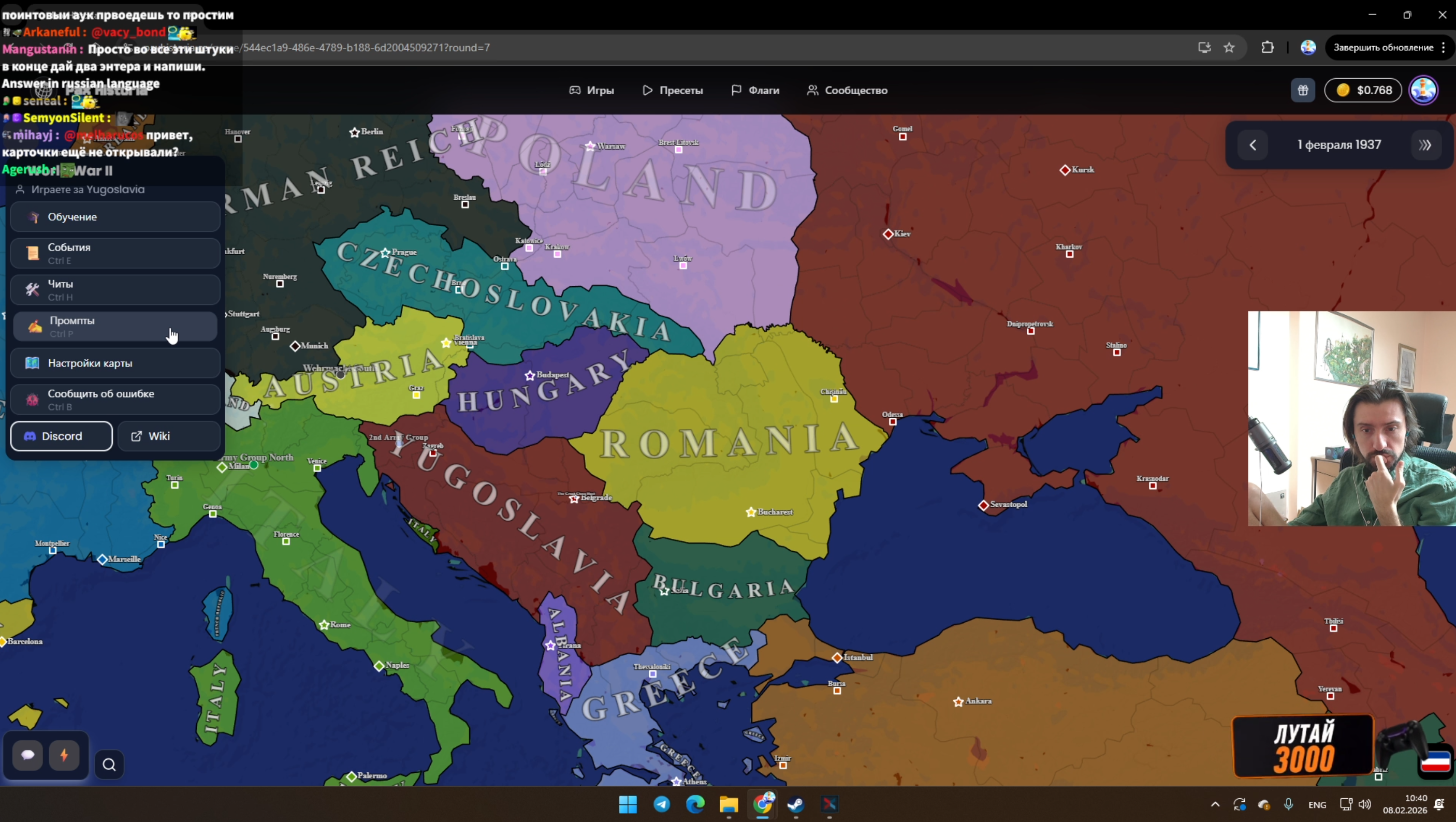Fast-forward date with double chevron

(1425, 145)
